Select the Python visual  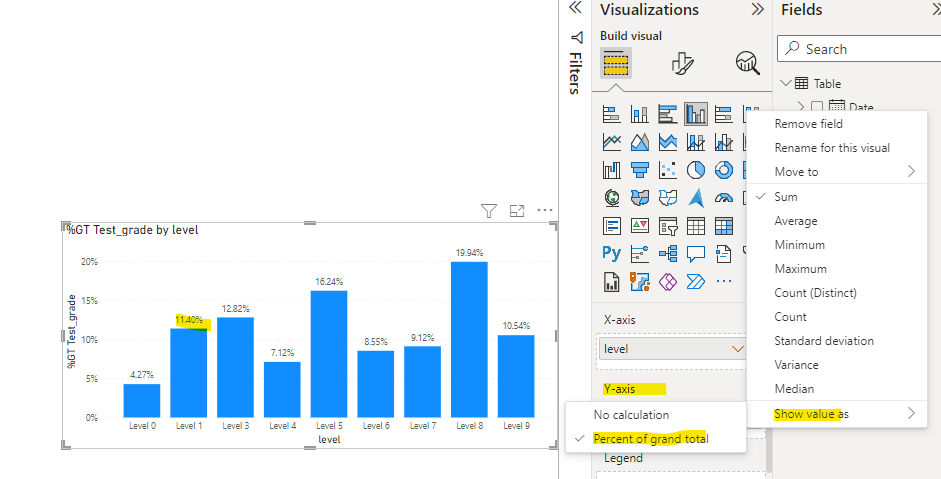pos(612,253)
